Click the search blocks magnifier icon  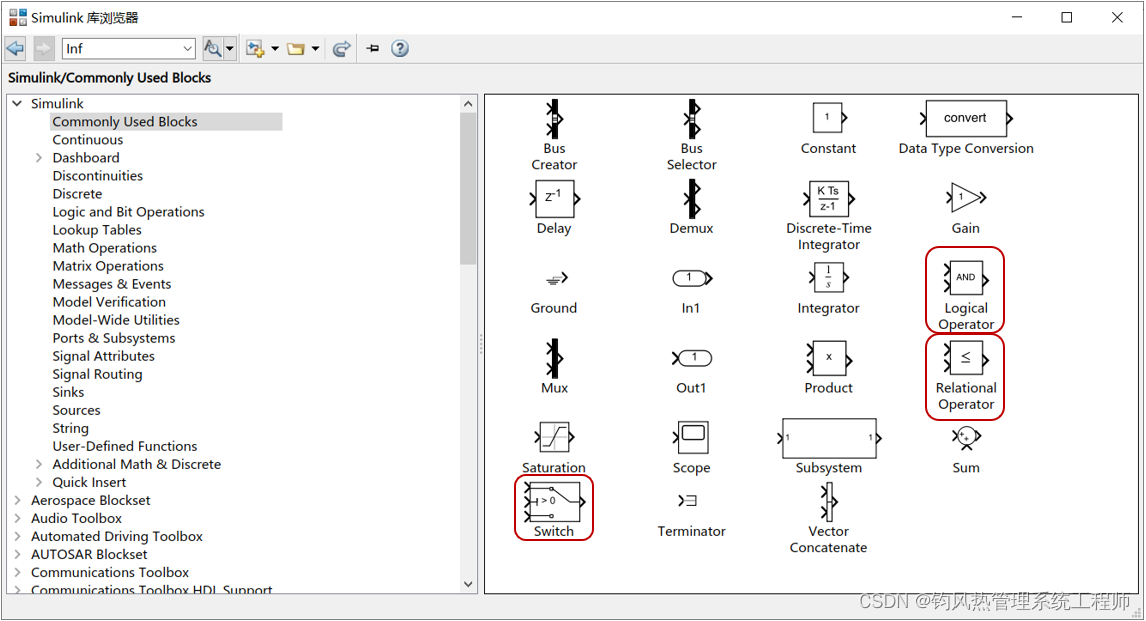click(212, 49)
